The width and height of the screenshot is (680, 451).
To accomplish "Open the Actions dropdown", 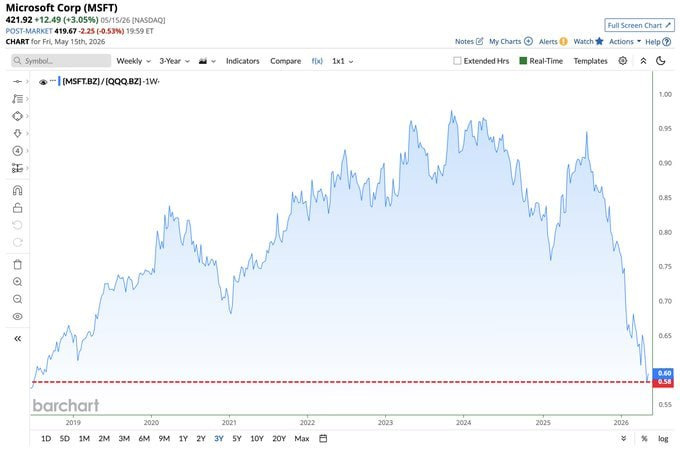I will pyautogui.click(x=625, y=42).
